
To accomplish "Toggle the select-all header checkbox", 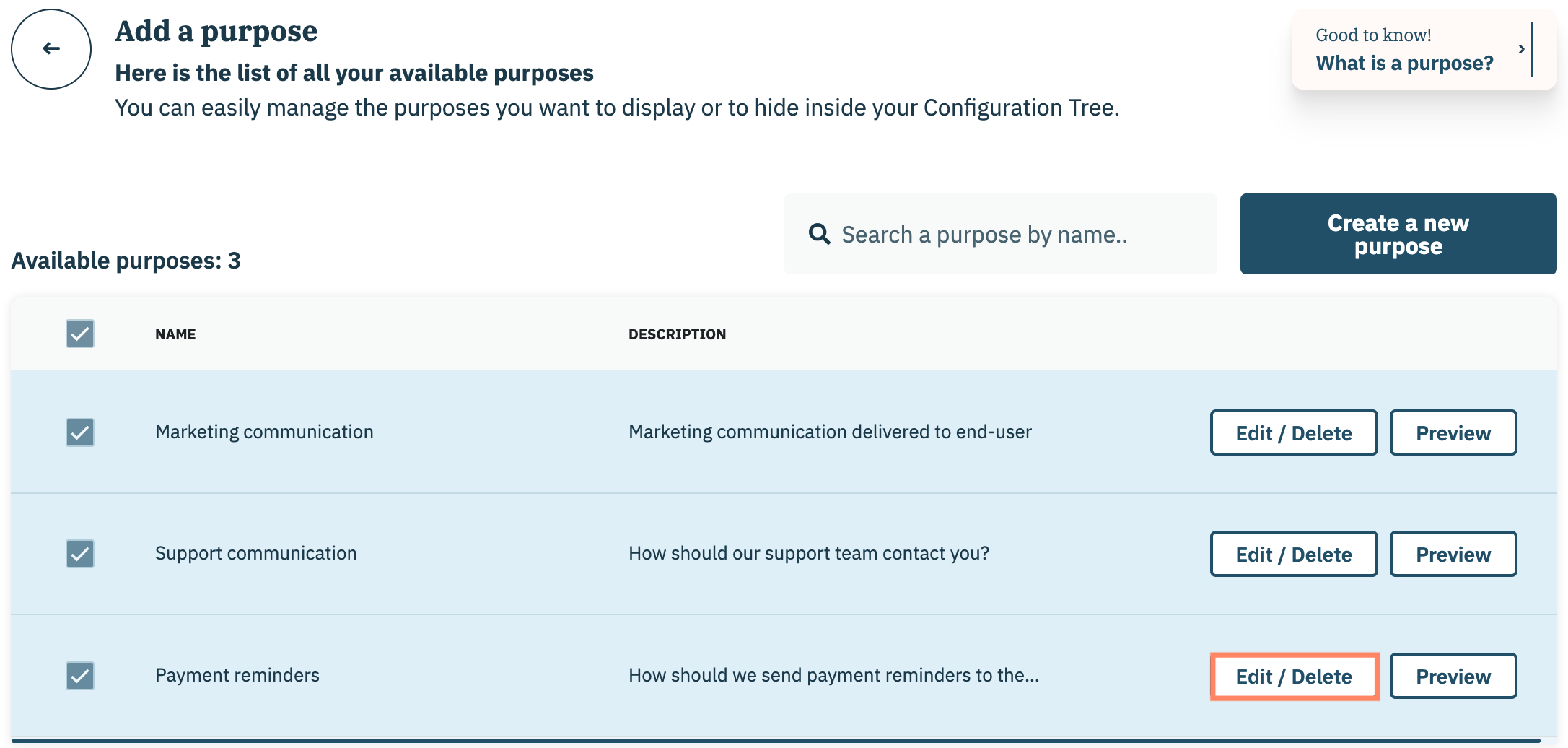I will (x=80, y=334).
